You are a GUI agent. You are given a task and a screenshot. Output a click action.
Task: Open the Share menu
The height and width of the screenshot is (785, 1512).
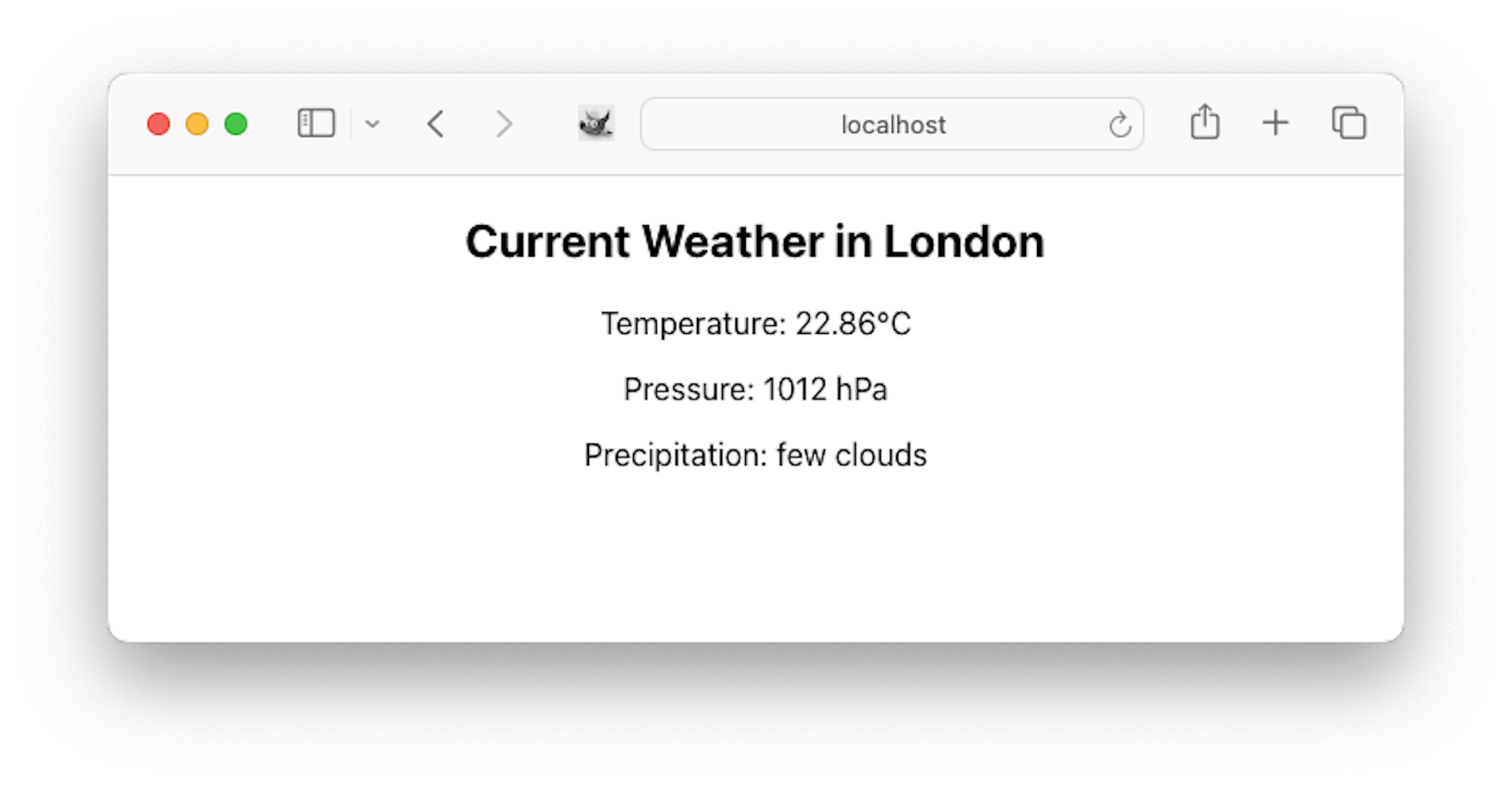[x=1205, y=123]
